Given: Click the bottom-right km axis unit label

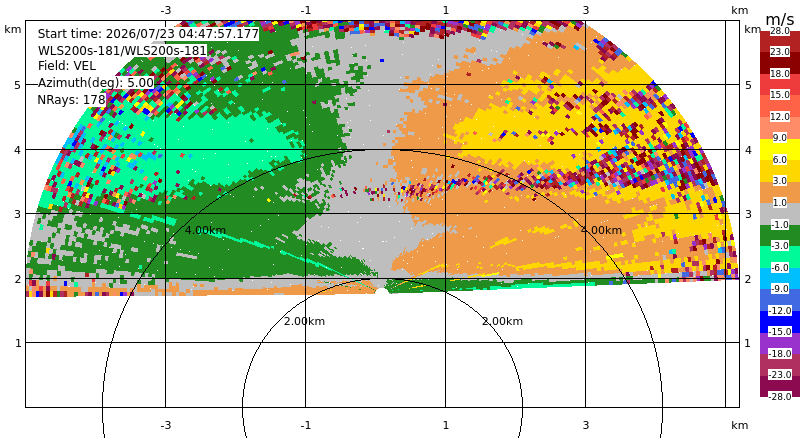Looking at the screenshot, I should (x=739, y=425).
